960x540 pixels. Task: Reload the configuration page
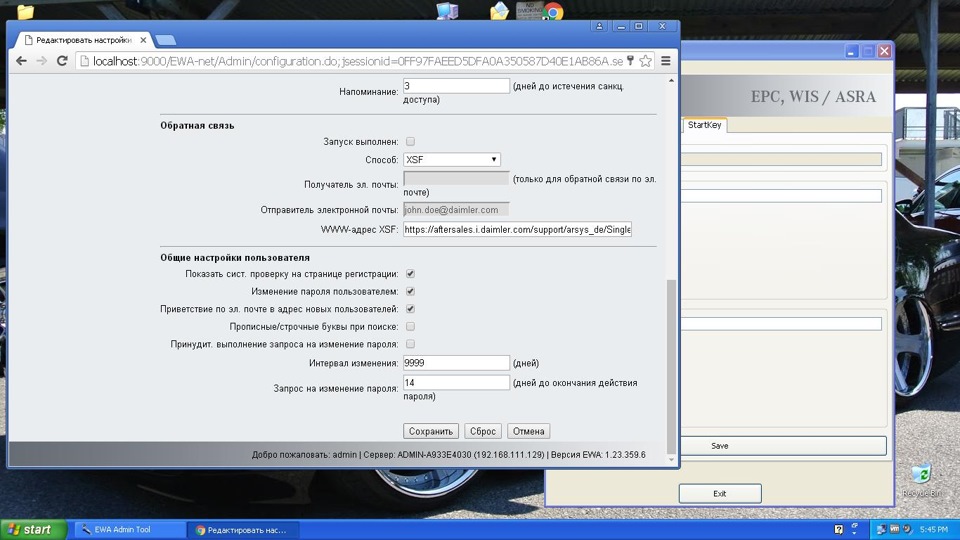pos(62,61)
